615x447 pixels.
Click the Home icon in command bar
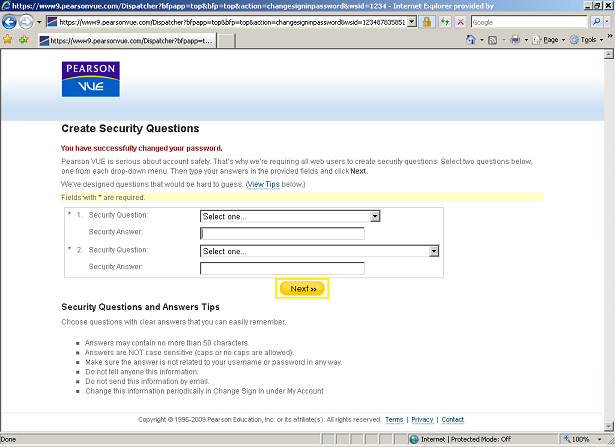471,40
